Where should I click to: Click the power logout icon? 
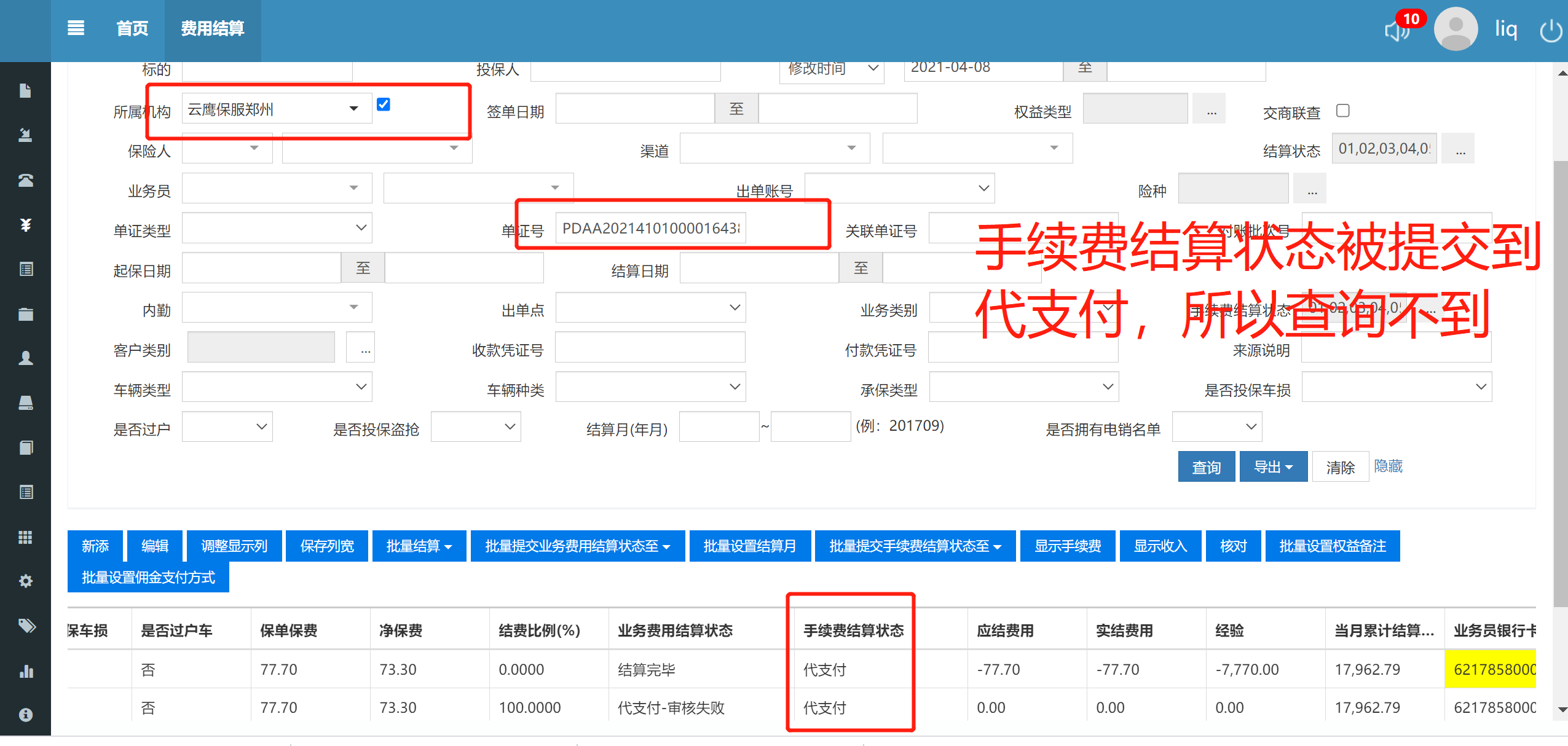point(1550,31)
